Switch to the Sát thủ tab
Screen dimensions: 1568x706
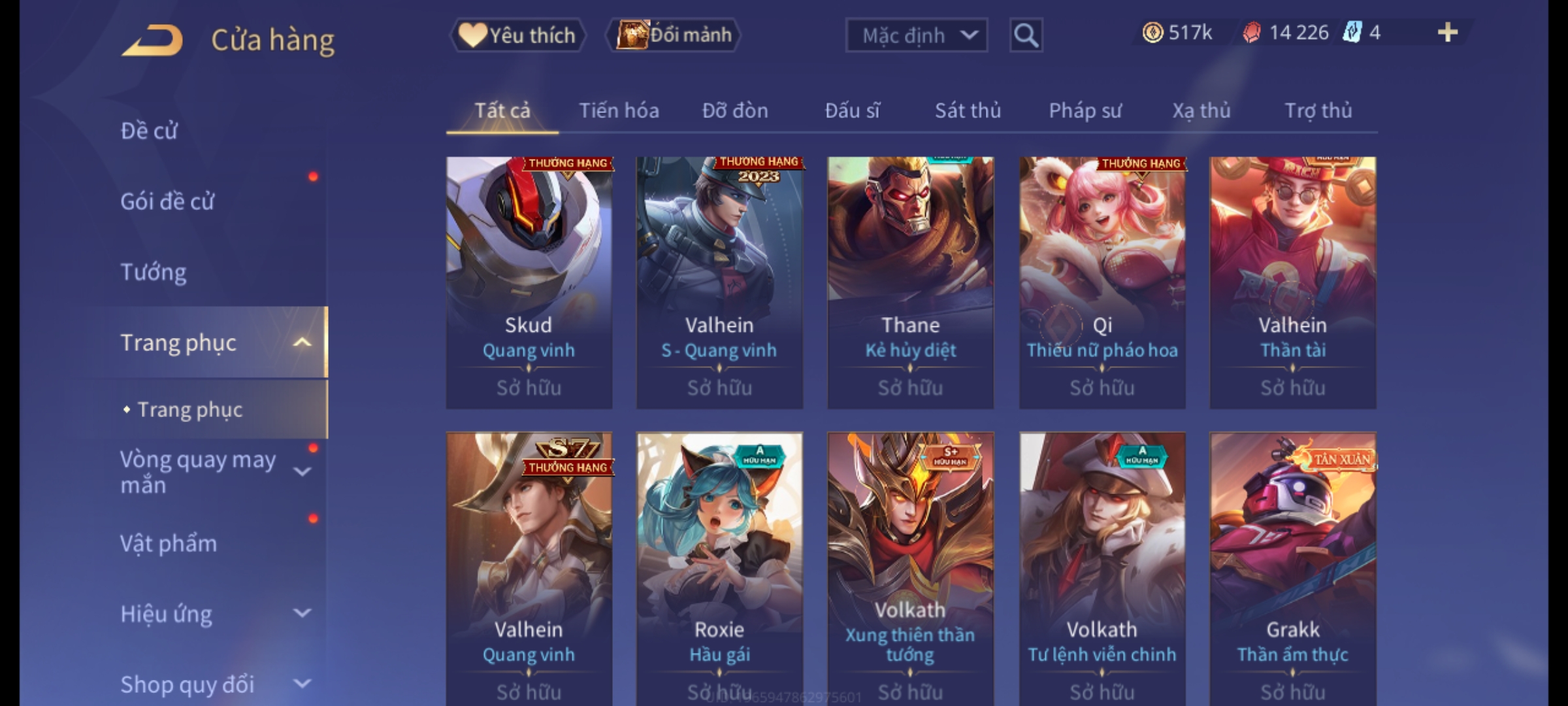(968, 110)
